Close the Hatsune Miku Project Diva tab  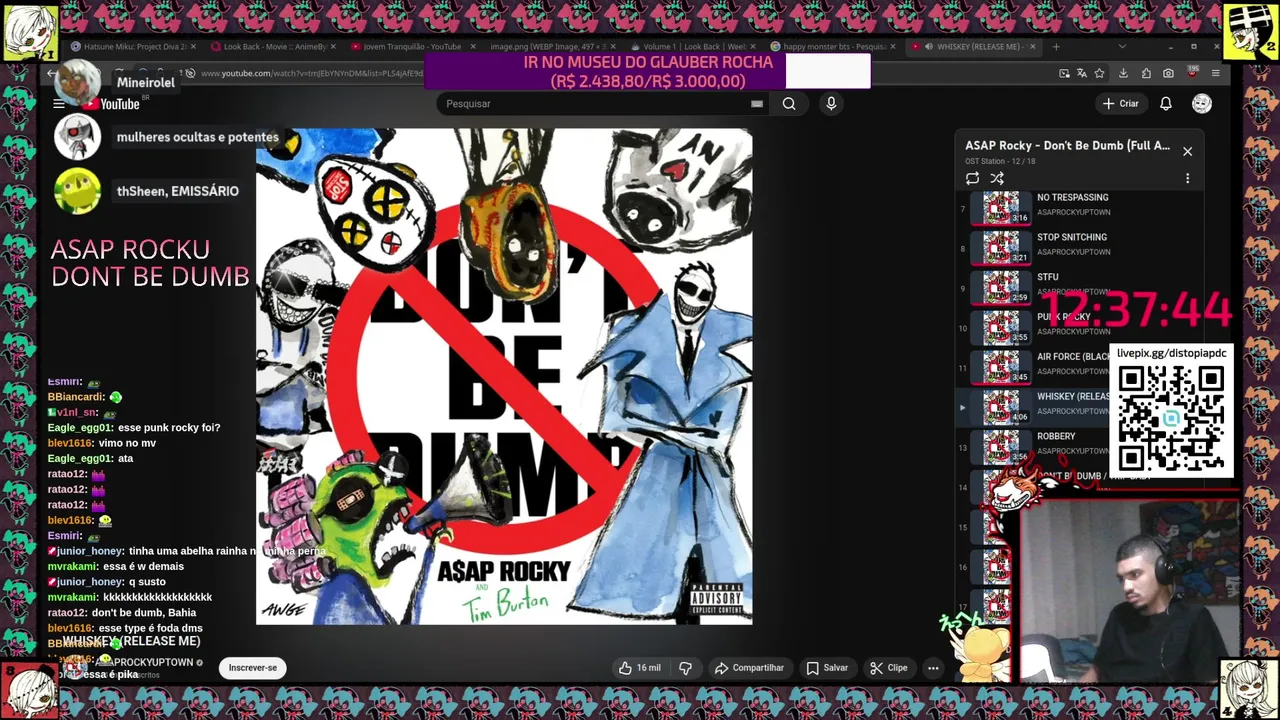click(x=193, y=46)
